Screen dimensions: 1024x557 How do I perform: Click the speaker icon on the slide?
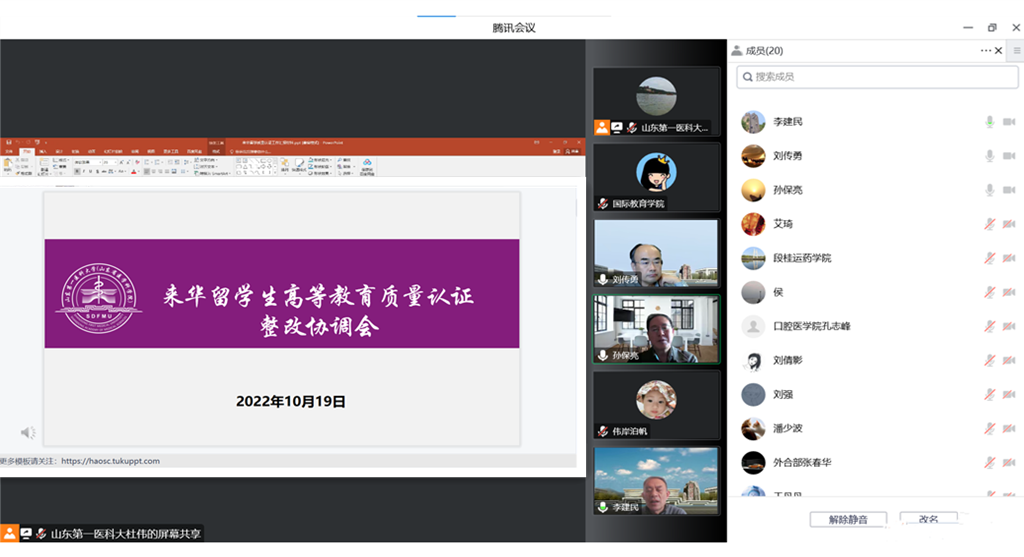[x=28, y=432]
